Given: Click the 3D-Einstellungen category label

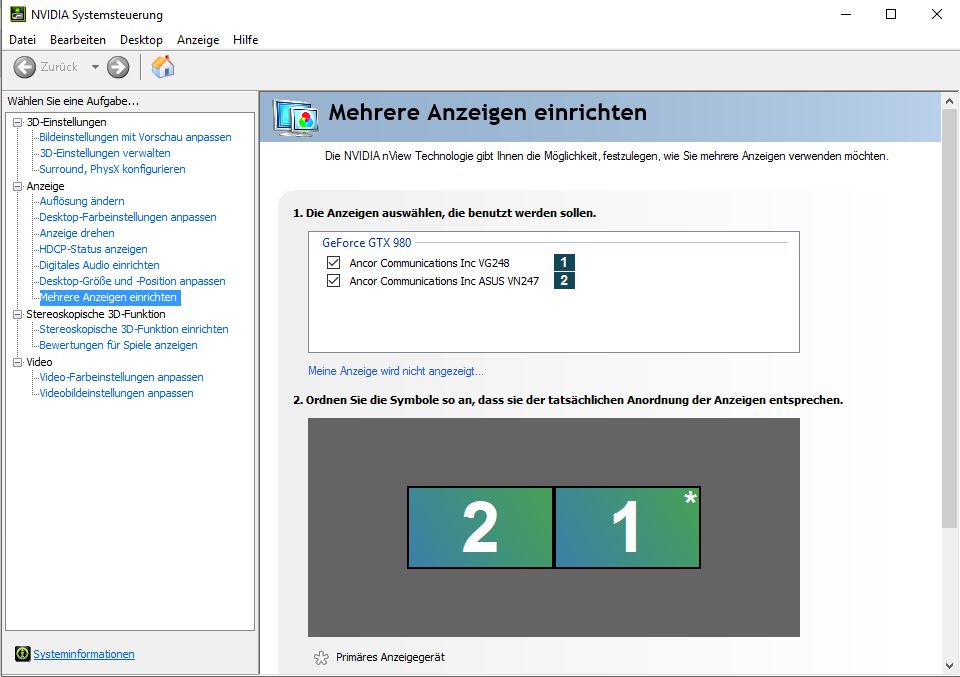Looking at the screenshot, I should click(66, 122).
